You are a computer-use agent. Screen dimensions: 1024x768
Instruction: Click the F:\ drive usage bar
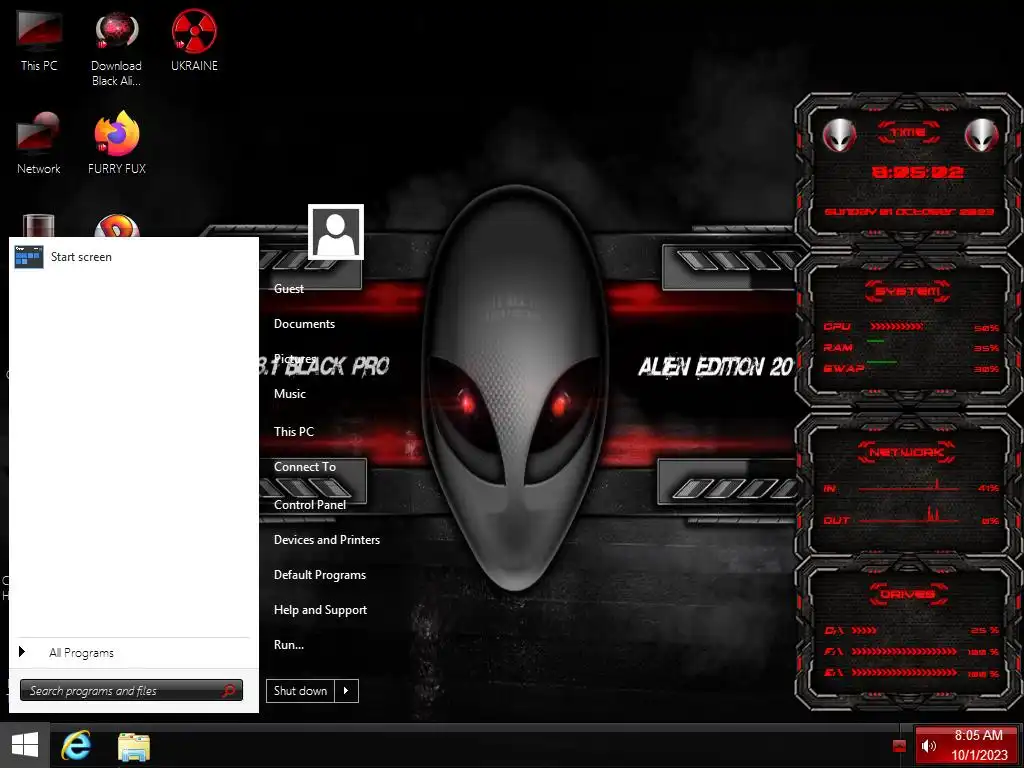coord(904,652)
